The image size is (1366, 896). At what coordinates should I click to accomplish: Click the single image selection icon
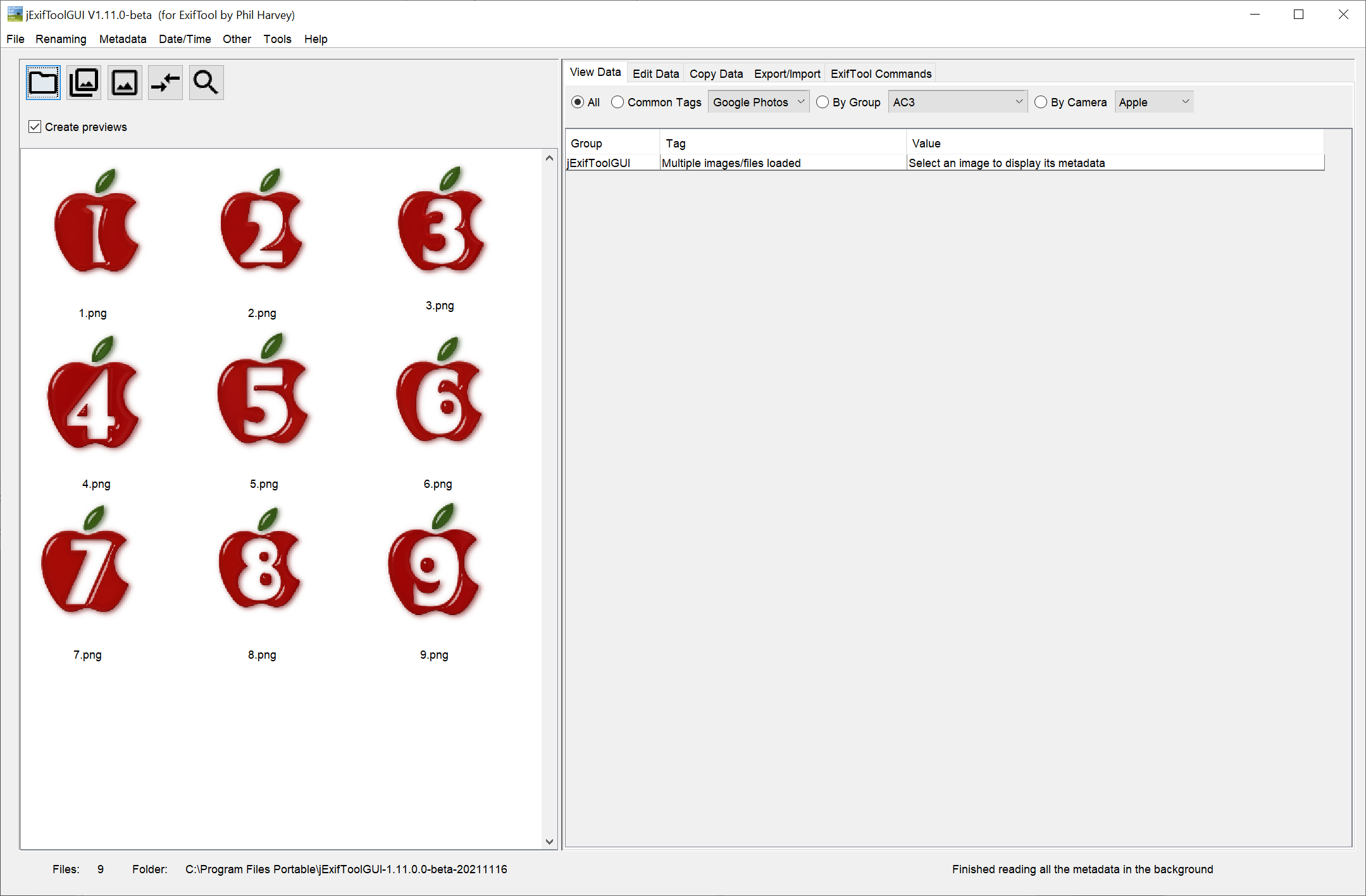coord(124,82)
